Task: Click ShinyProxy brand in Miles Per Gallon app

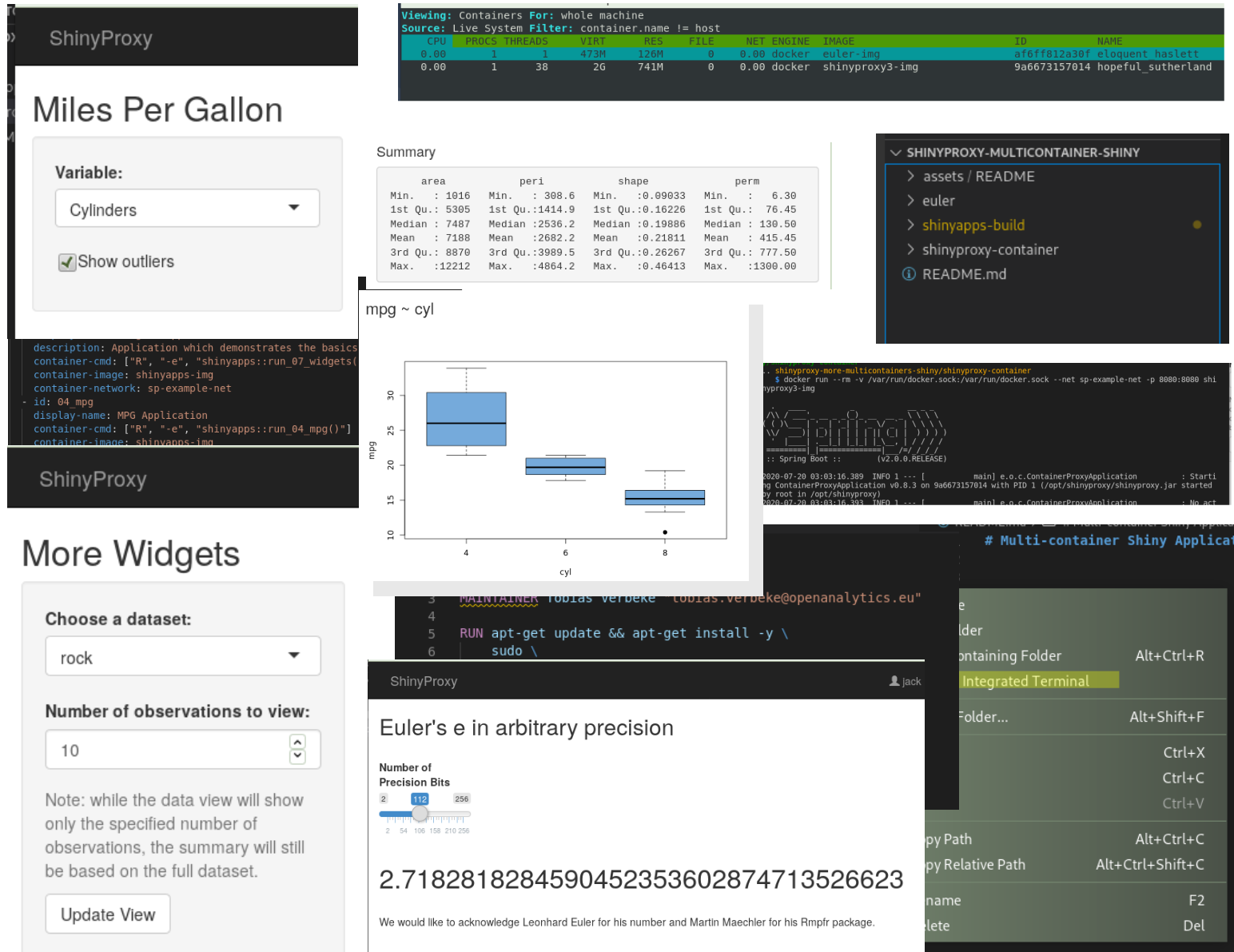Action: click(101, 38)
